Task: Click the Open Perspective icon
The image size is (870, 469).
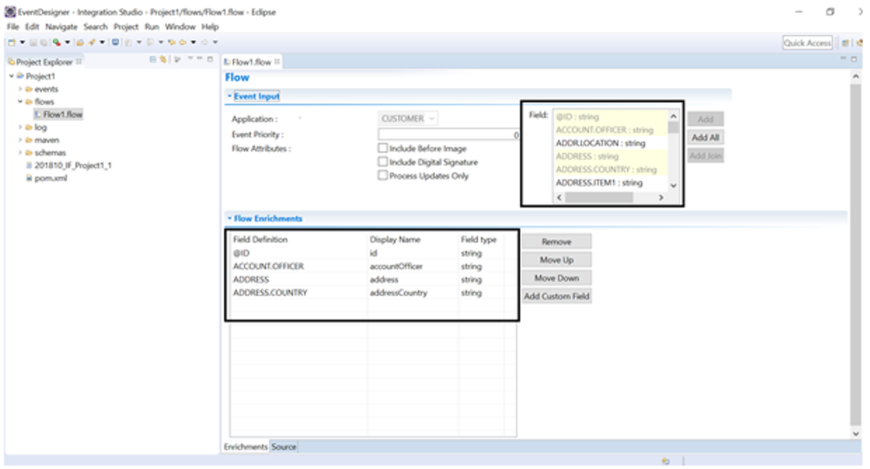Action: click(x=845, y=43)
